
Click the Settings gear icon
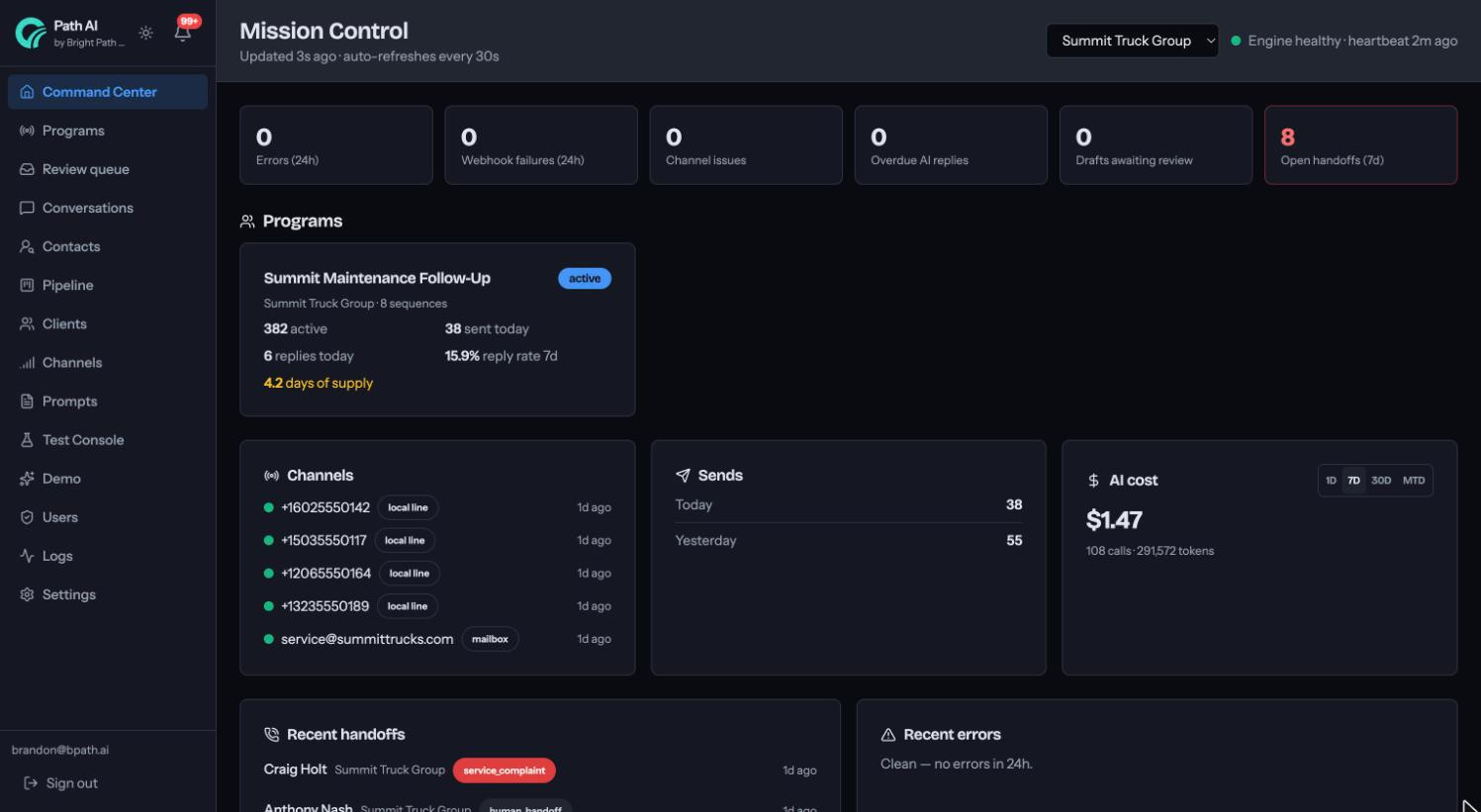point(27,594)
